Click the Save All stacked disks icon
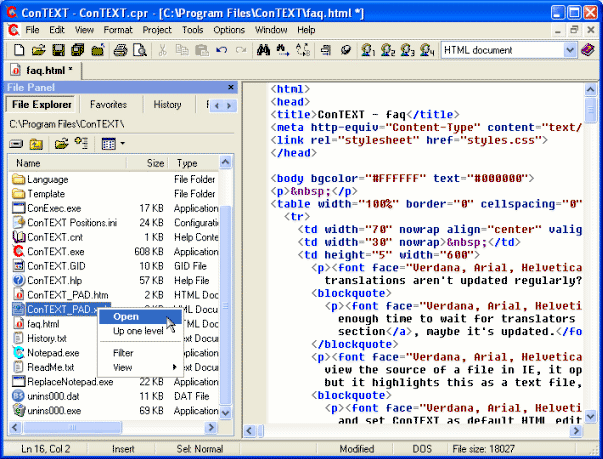Screen dimensions: 603x459 pos(78,50)
